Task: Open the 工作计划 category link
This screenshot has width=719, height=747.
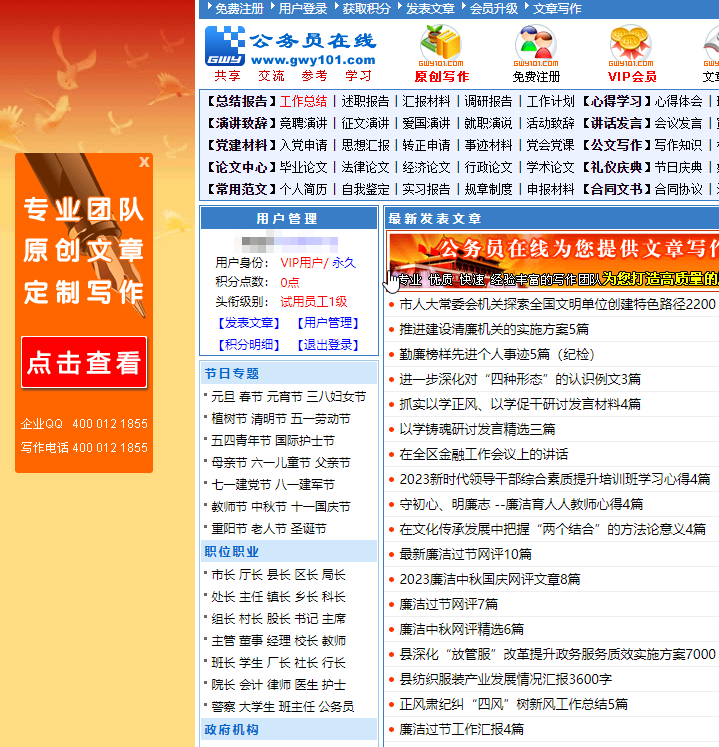Action: point(550,101)
